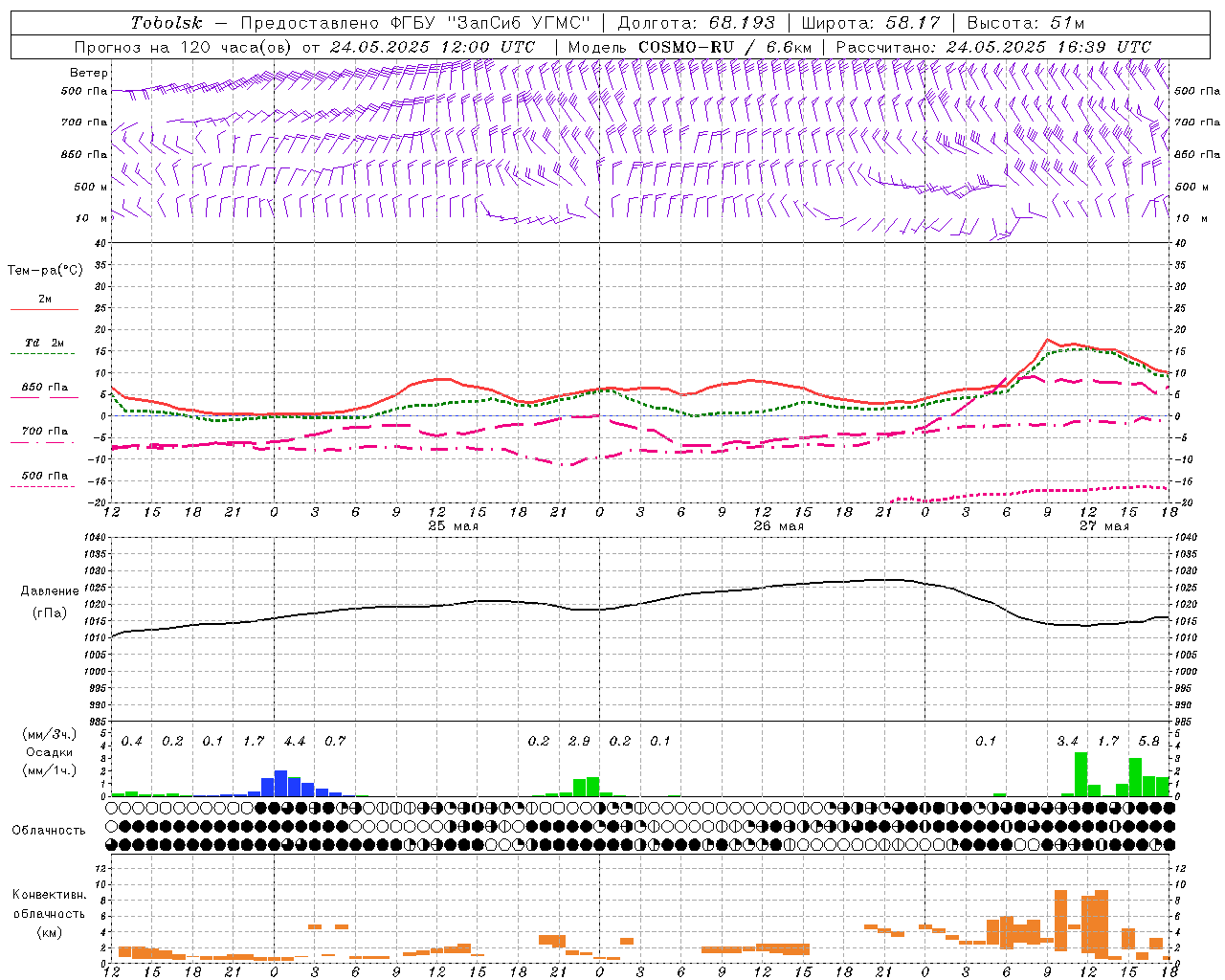Image resolution: width=1225 pixels, height=980 pixels.
Task: Click the 3-hour precipitation value "4.4"
Action: pyautogui.click(x=294, y=742)
